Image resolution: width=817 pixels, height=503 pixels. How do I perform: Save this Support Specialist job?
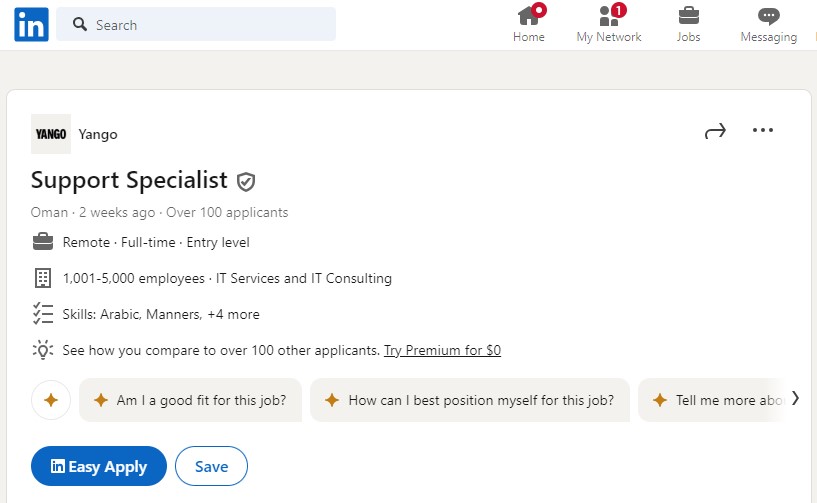212,466
